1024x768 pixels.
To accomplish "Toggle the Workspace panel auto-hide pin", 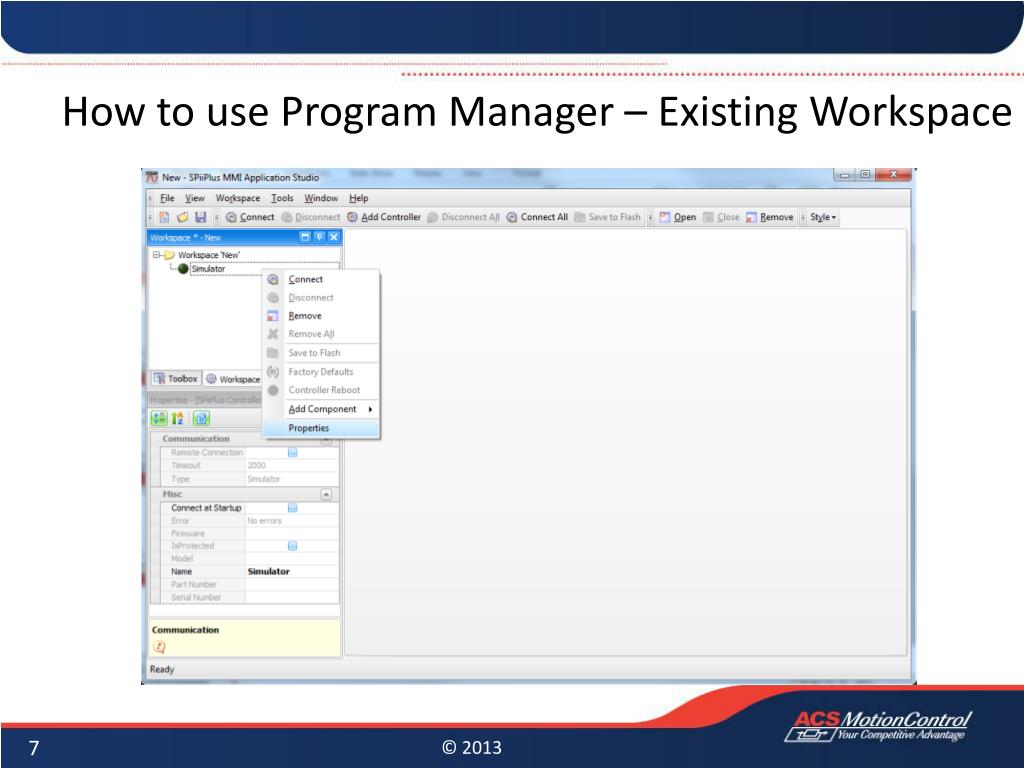I will [x=319, y=237].
